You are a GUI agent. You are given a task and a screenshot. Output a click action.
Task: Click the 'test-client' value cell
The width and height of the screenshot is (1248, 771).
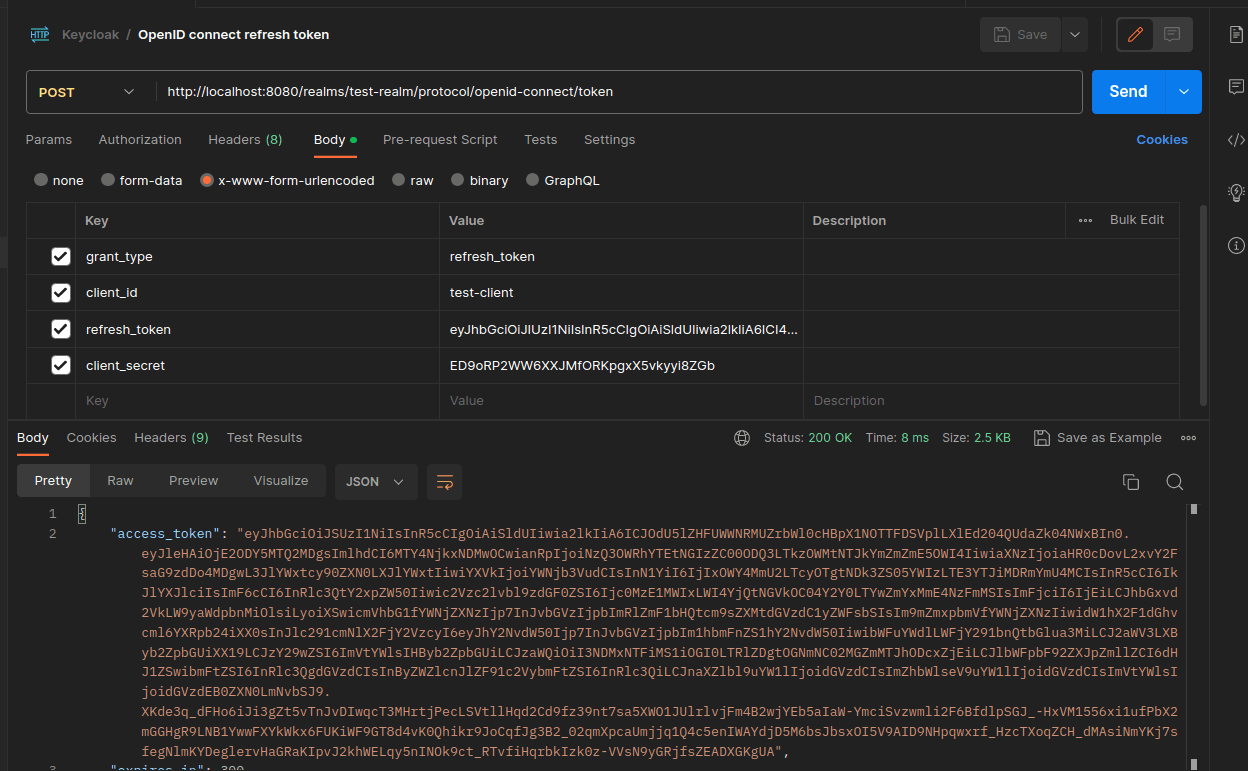coord(621,293)
